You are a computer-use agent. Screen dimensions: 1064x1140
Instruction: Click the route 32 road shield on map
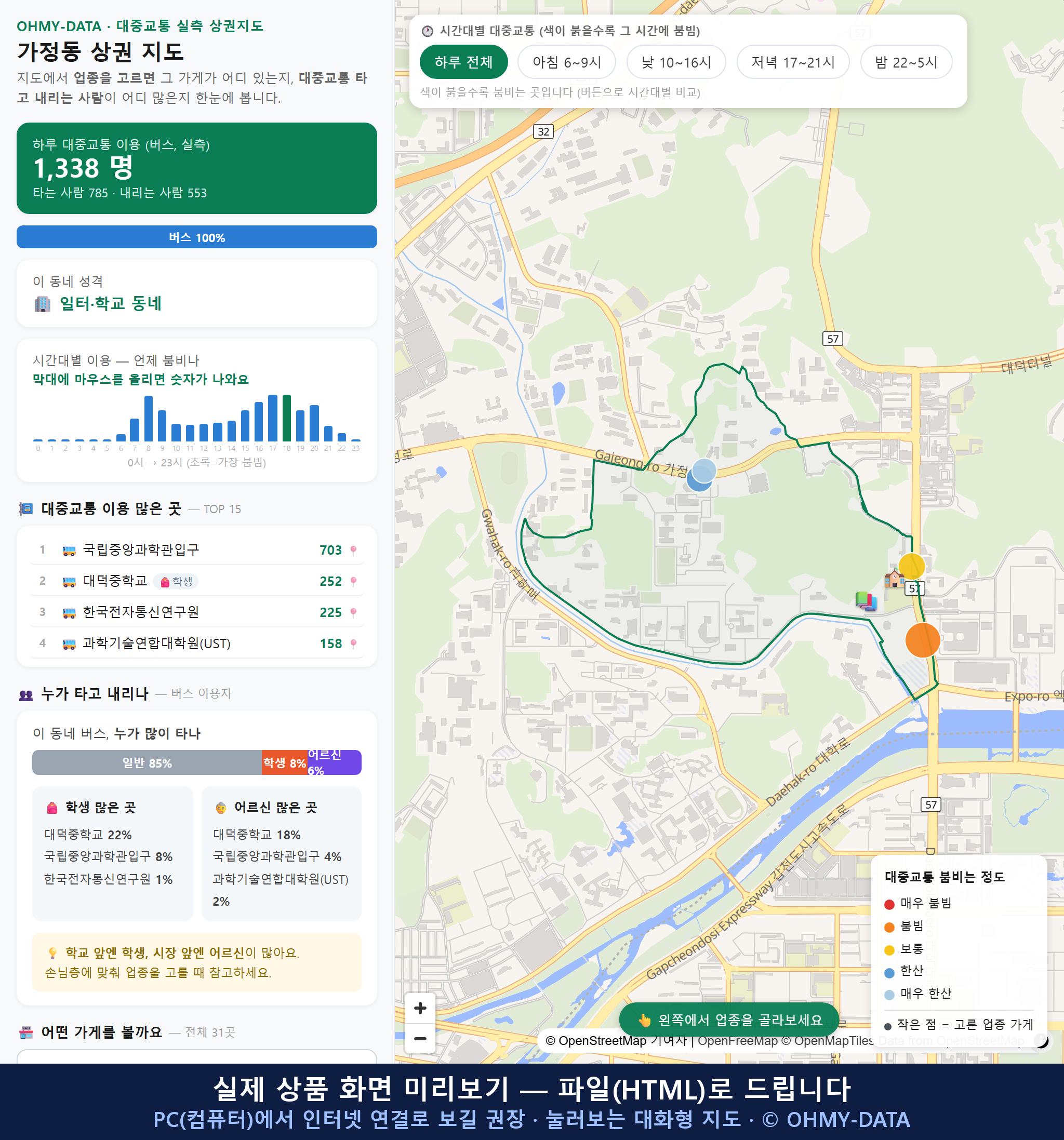tap(543, 131)
